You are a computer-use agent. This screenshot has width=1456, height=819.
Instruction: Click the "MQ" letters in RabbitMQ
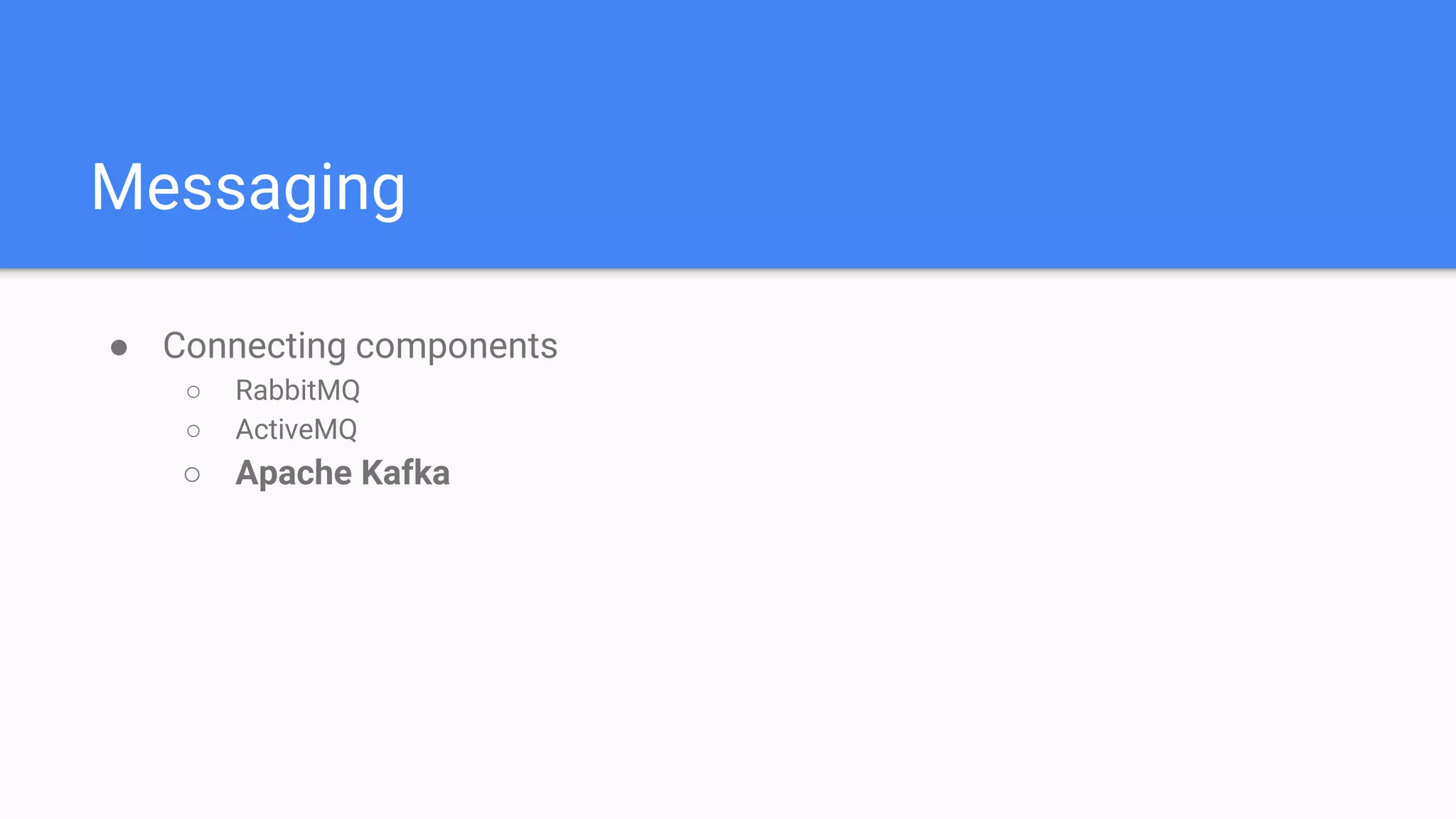click(338, 390)
